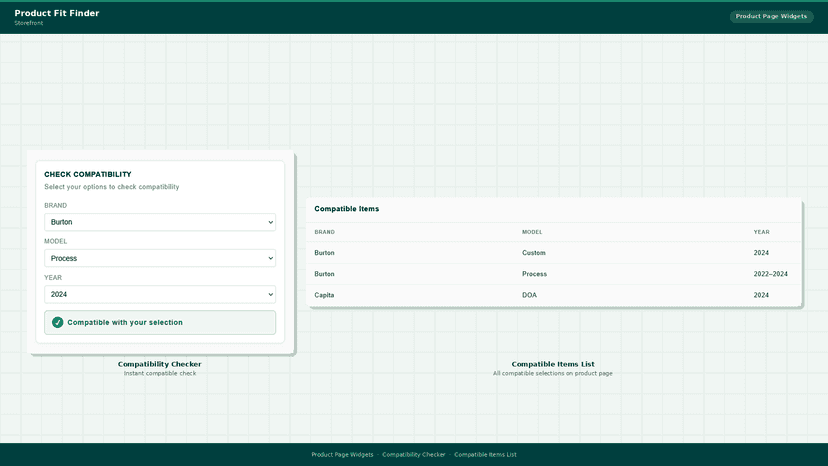This screenshot has width=828, height=466.
Task: Click the 'Select your options to check compatibility' text
Action: 111,187
